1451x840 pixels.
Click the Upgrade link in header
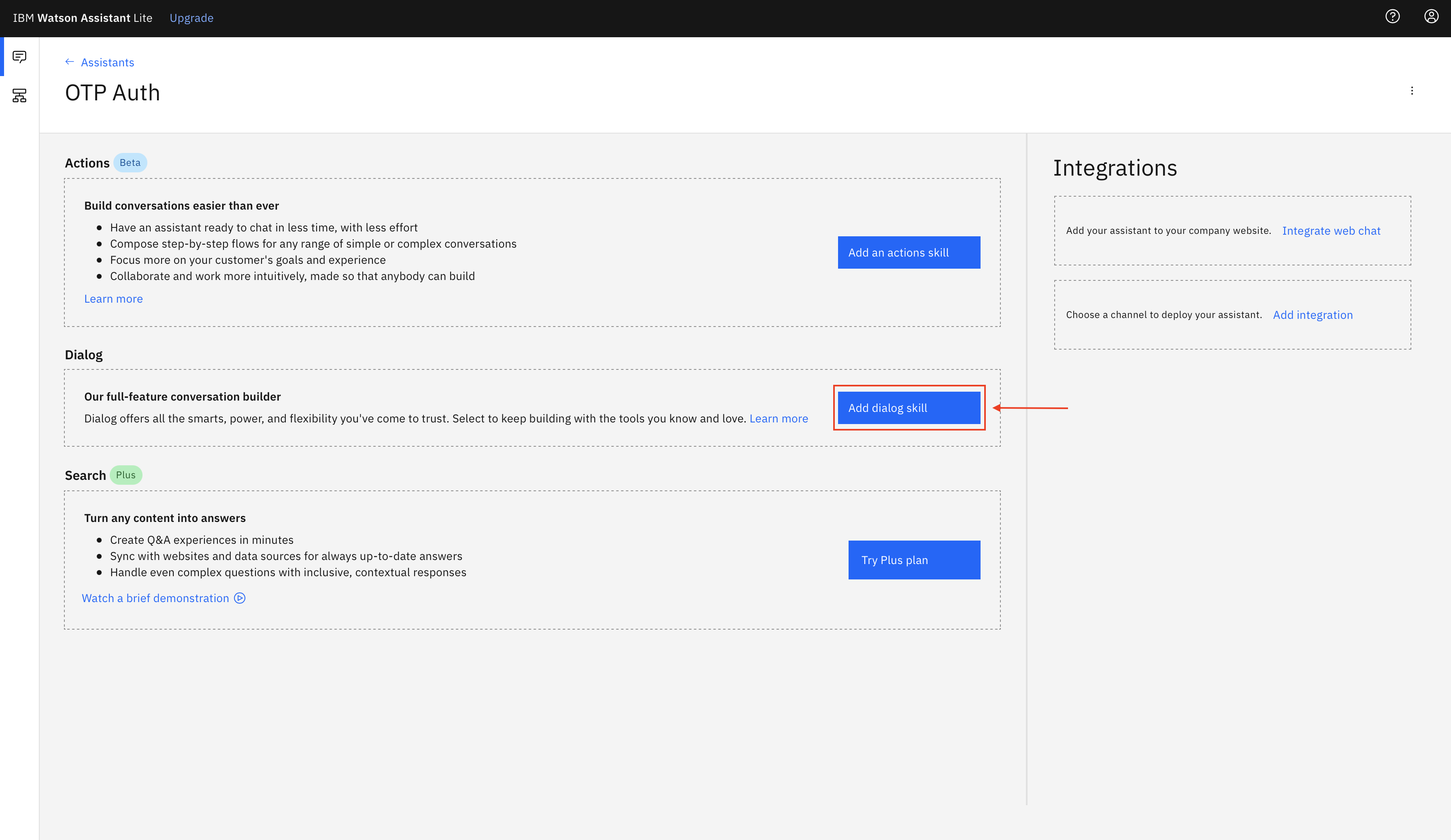(191, 18)
